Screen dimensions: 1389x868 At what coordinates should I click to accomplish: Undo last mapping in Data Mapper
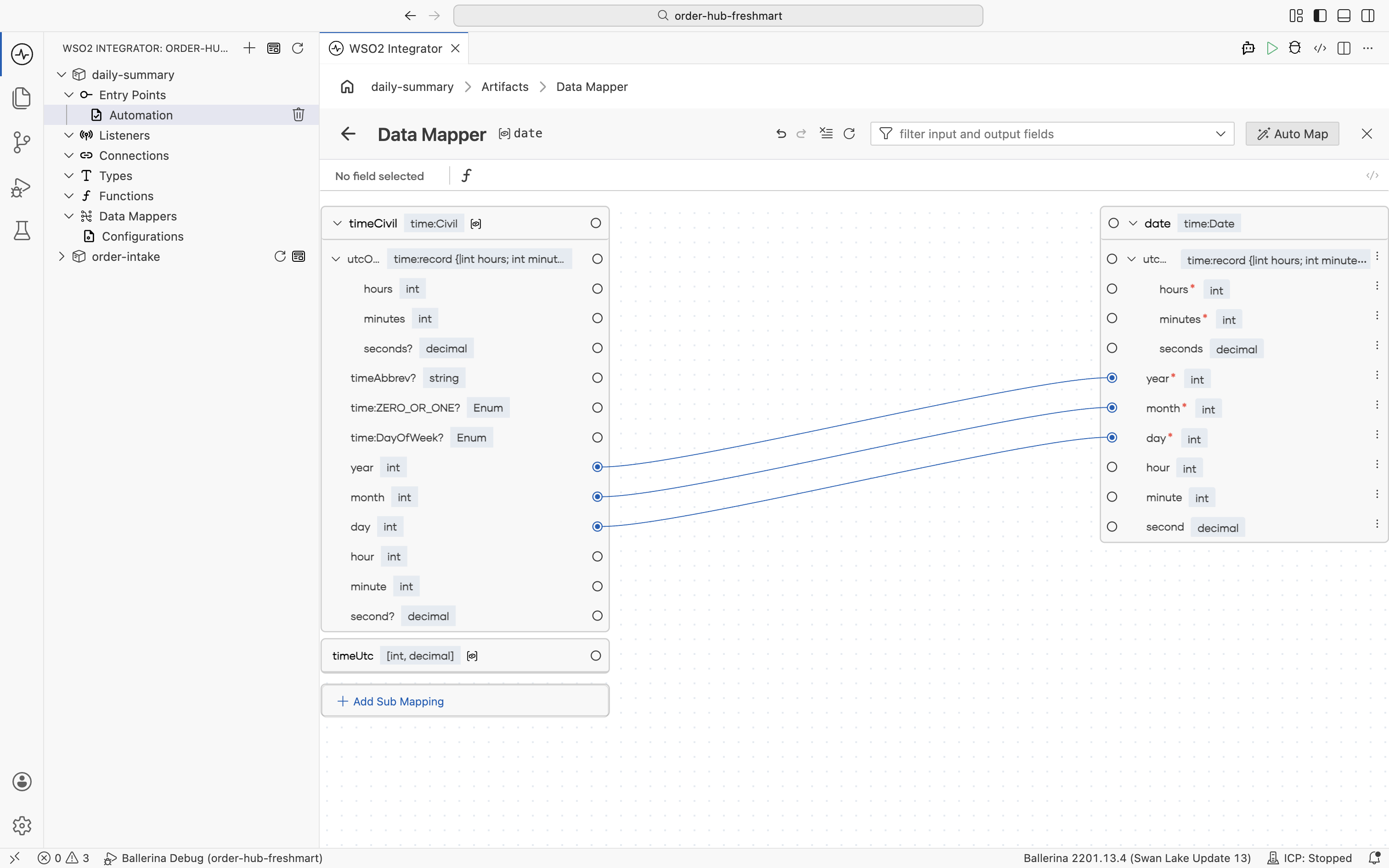pyautogui.click(x=780, y=134)
